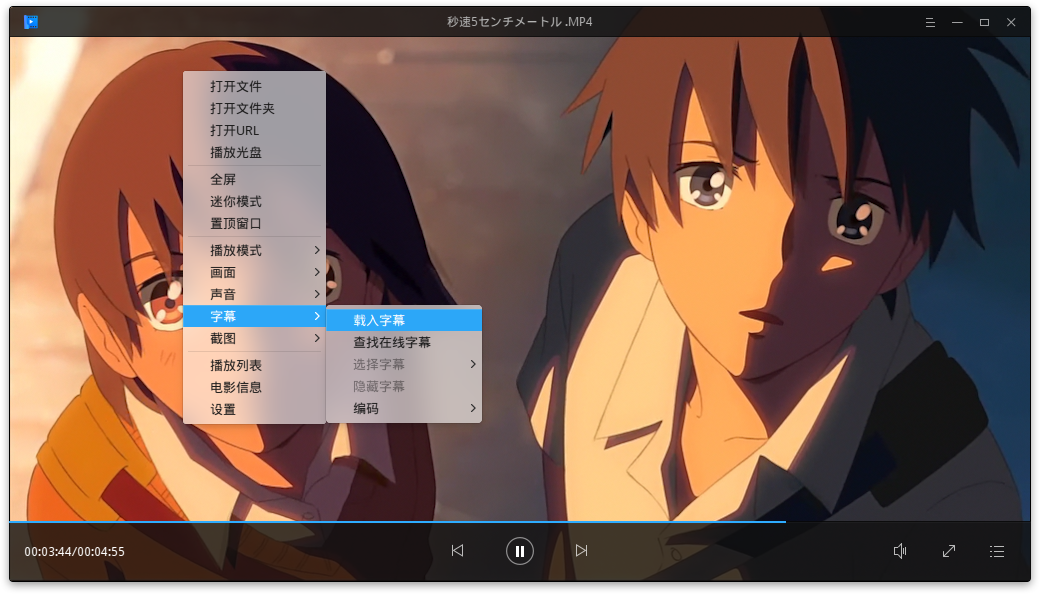Skip to the next video
Viewport: 1040px width, 594px height.
[582, 551]
